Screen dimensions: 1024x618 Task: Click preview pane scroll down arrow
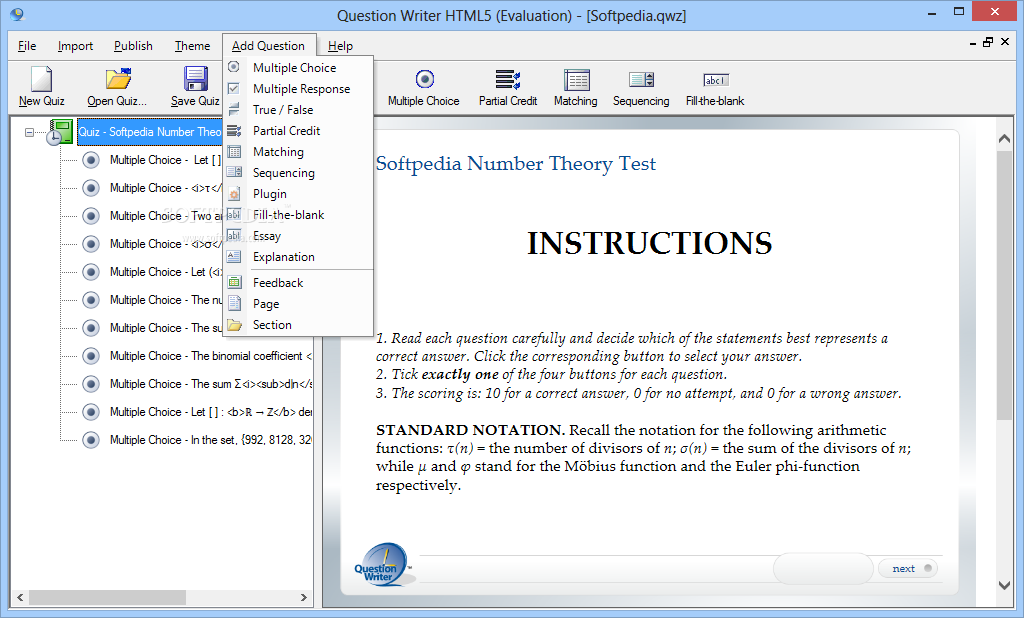click(x=1004, y=585)
